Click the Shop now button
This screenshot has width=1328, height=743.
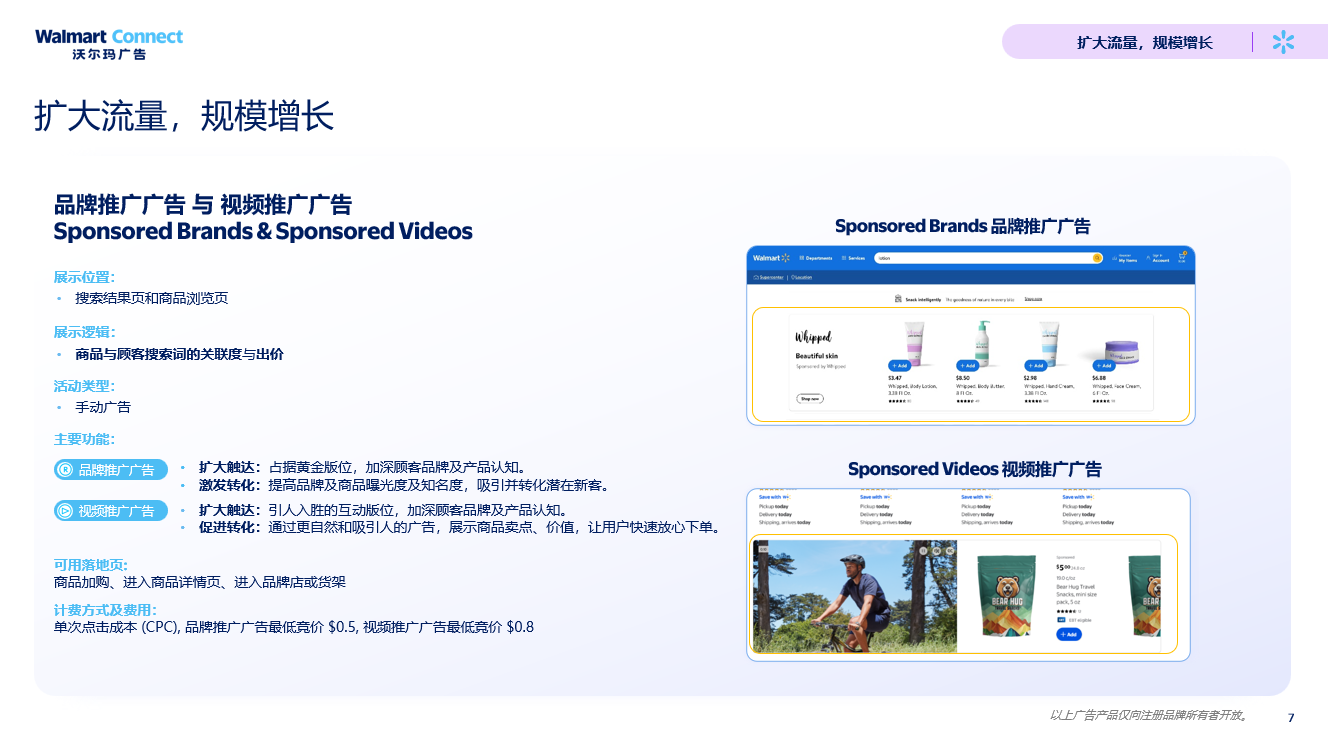(810, 399)
